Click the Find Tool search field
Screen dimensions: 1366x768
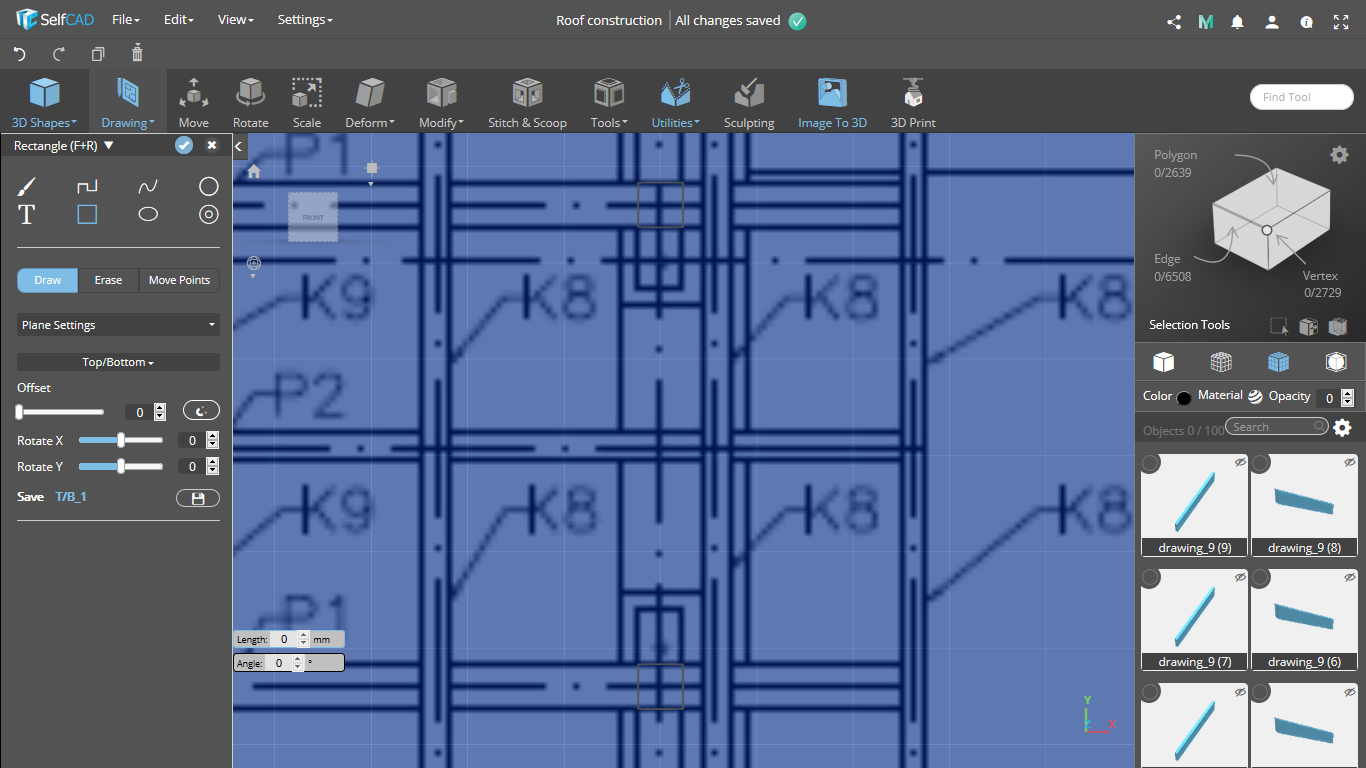tap(1301, 97)
